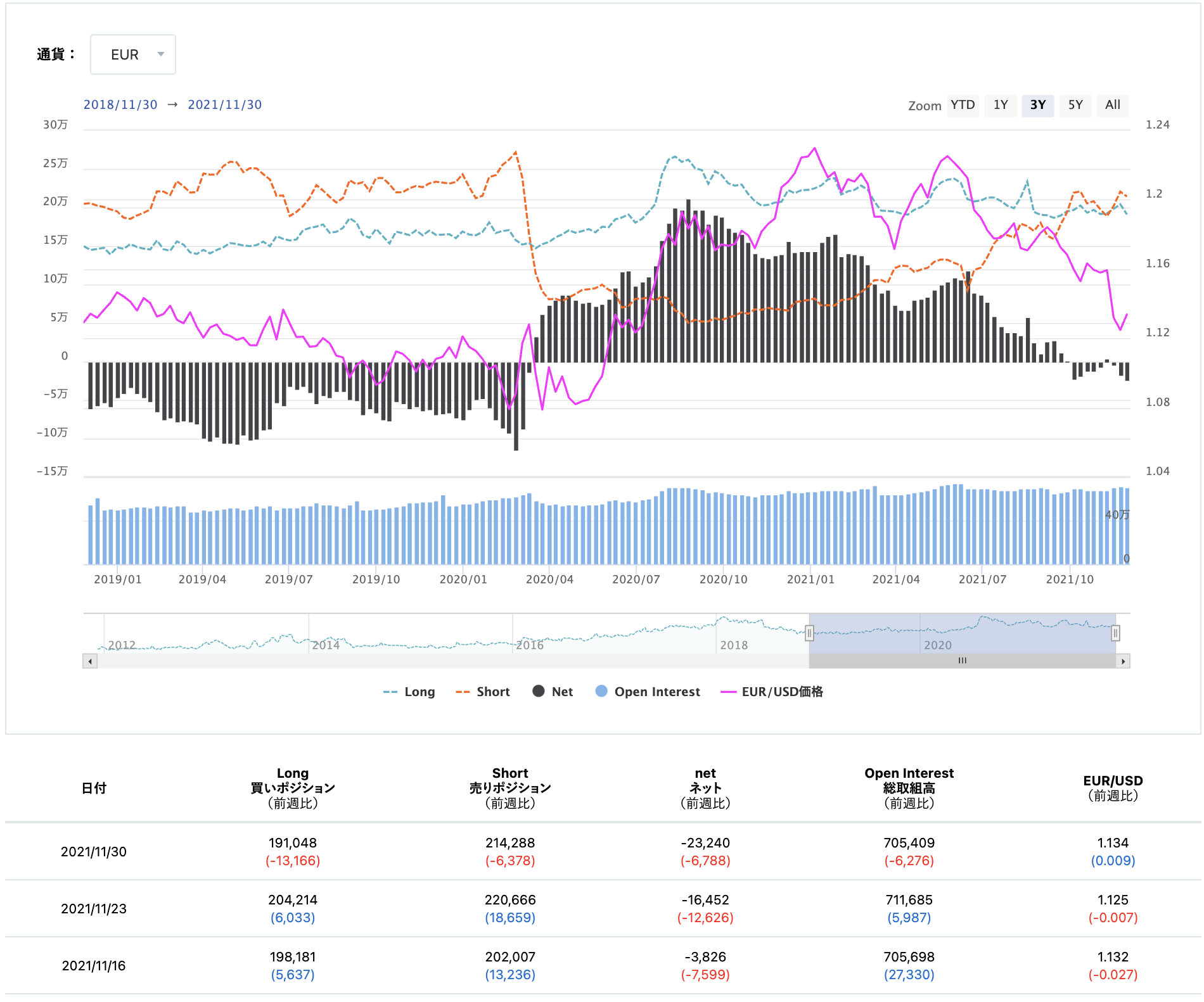This screenshot has width=1204, height=1002.
Task: Click the 2012 region in navigator
Action: [x=122, y=645]
